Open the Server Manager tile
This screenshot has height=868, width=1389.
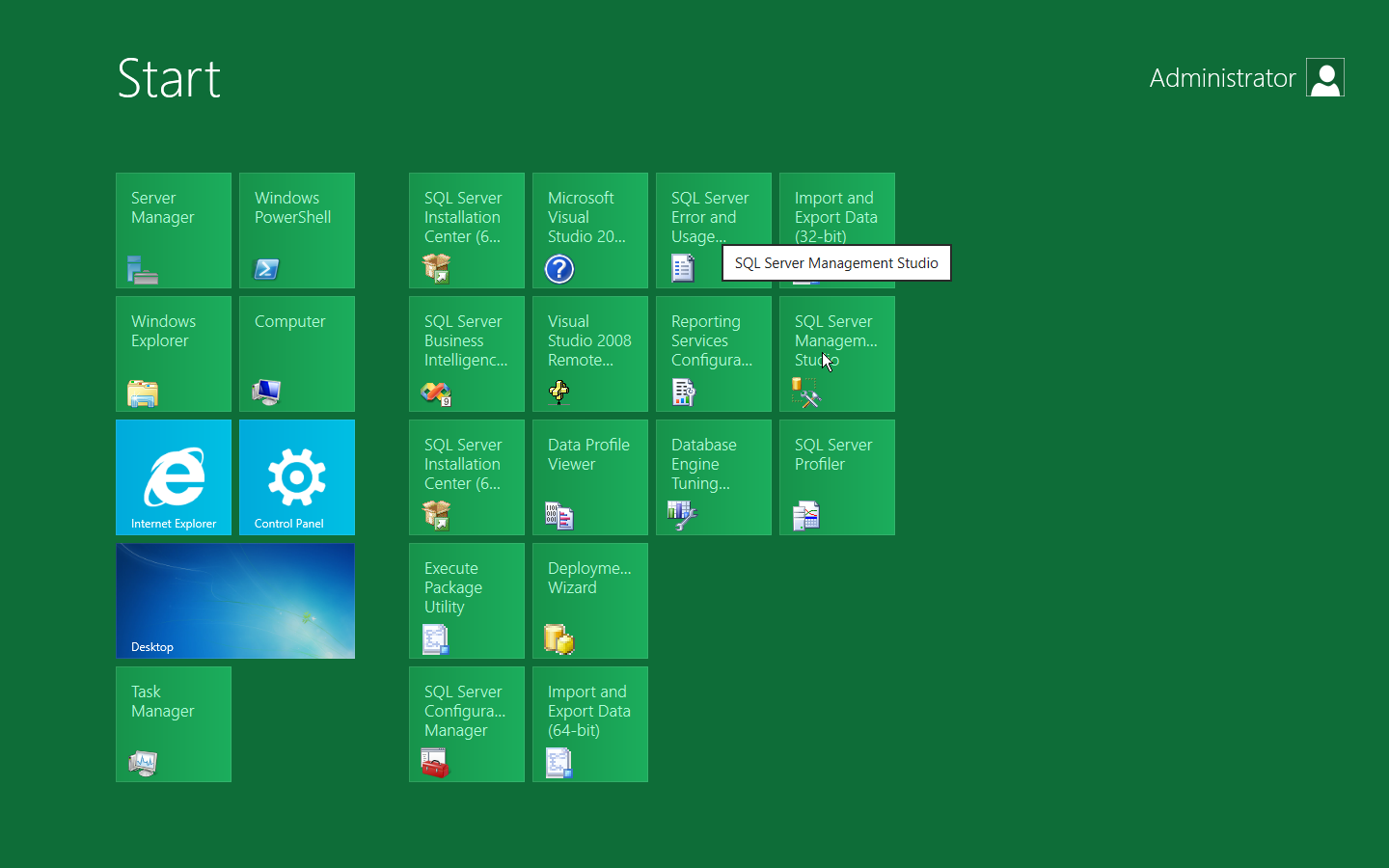(x=174, y=231)
